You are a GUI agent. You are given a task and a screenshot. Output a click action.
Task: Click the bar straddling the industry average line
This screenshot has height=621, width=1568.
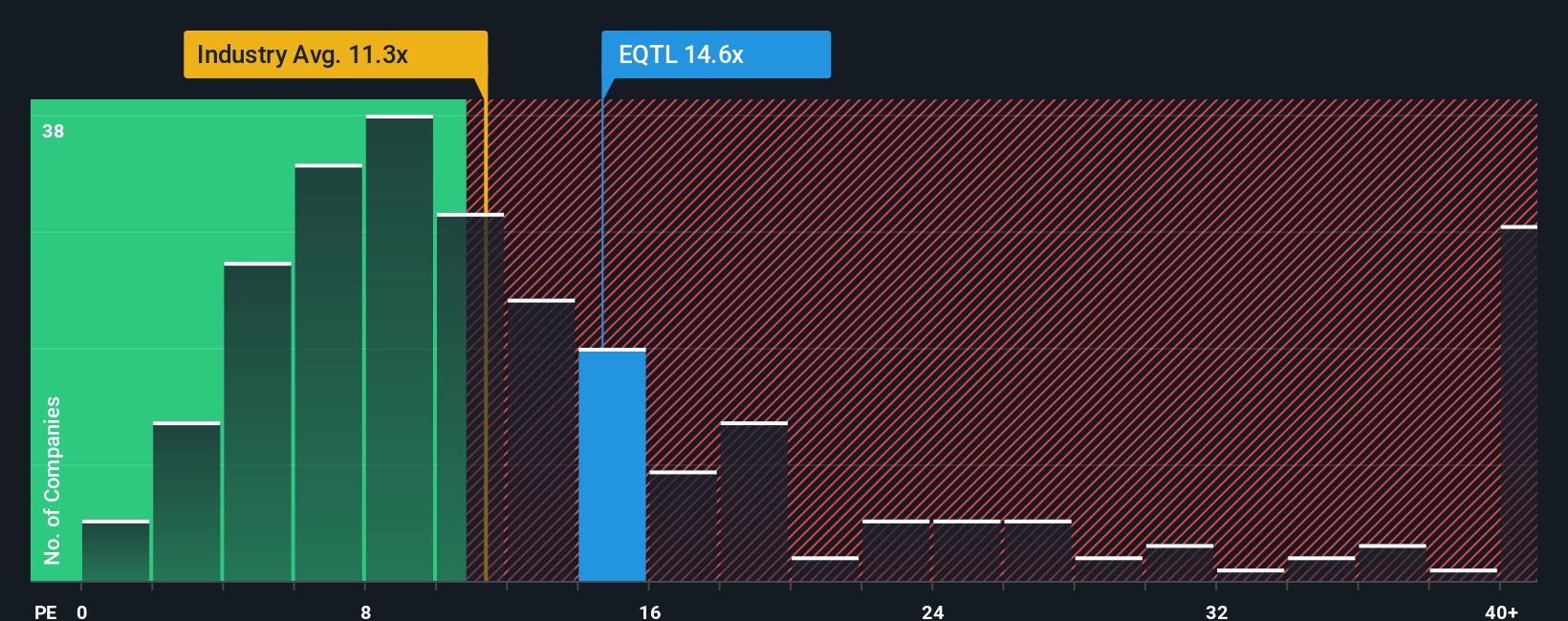pos(470,396)
